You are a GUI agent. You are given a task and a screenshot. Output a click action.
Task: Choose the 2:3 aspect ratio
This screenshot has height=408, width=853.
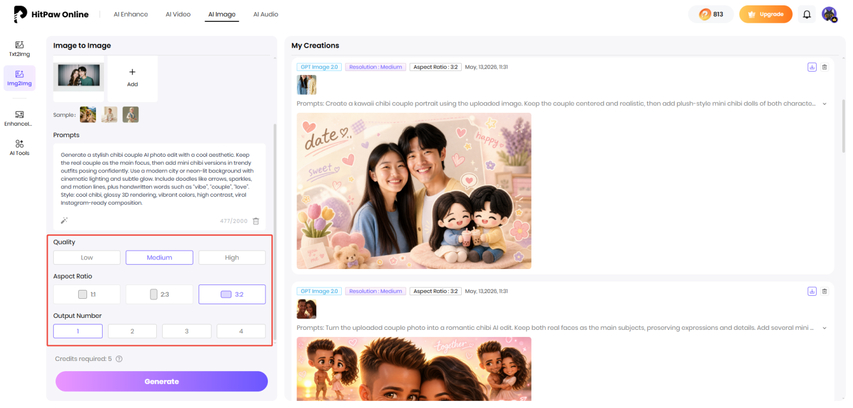159,294
